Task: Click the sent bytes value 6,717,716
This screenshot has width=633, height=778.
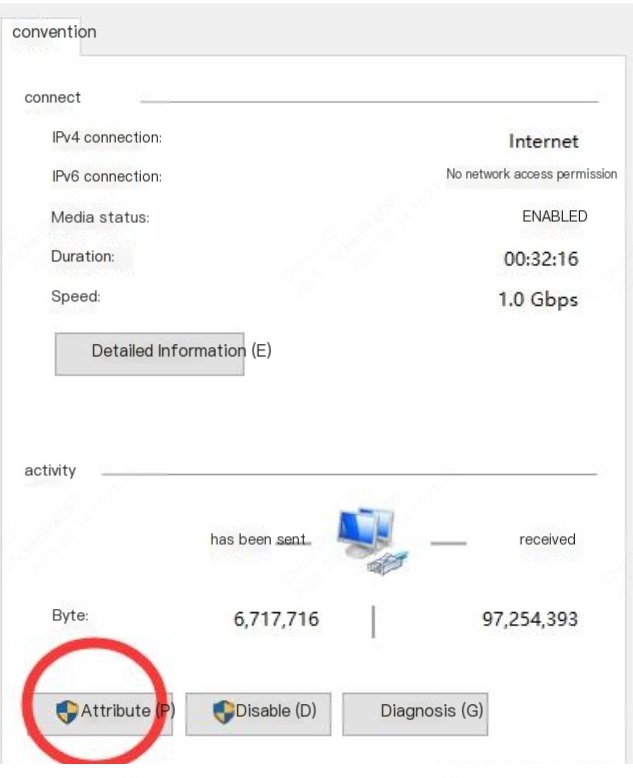Action: 276,619
